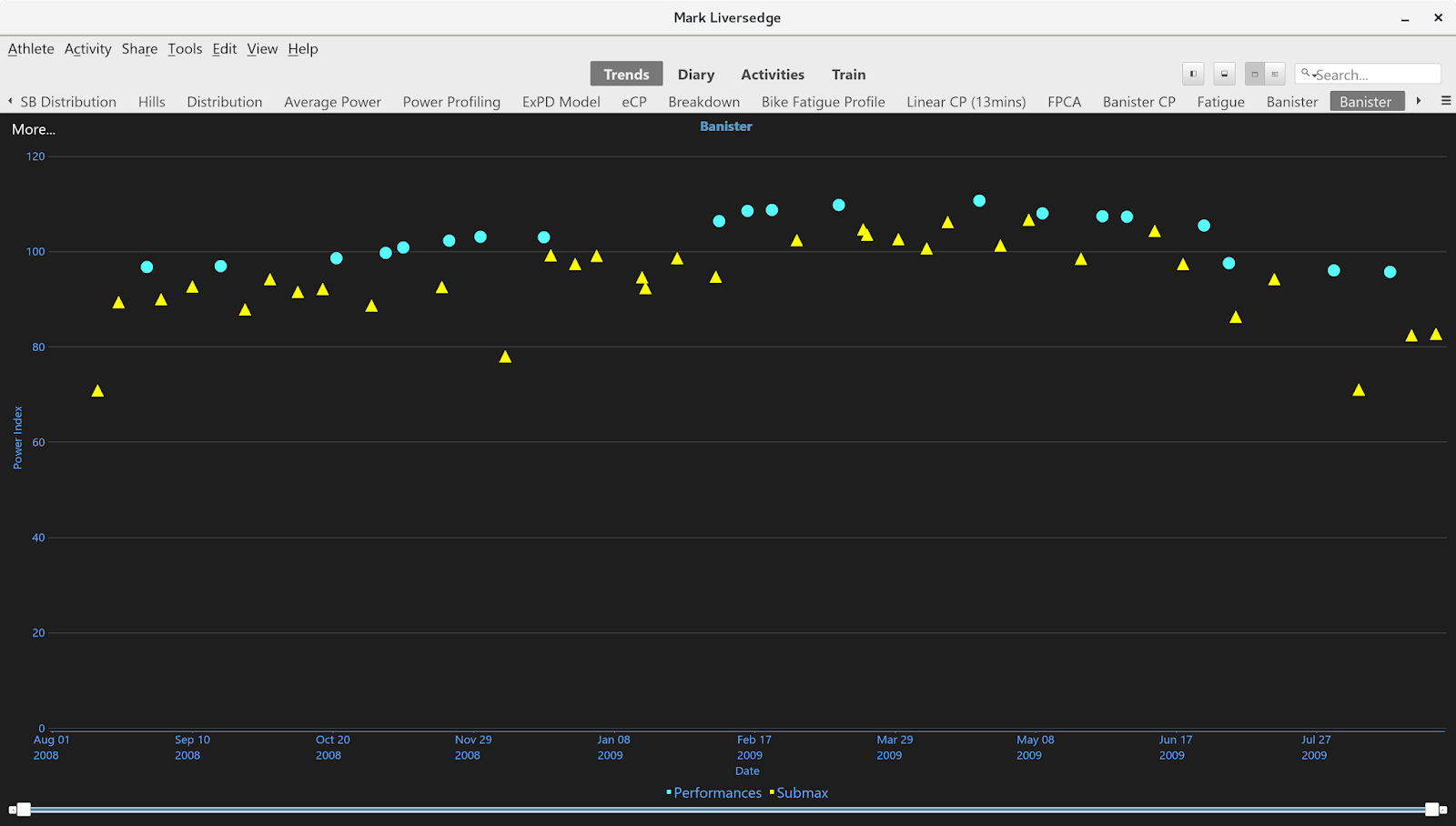Select the Breakdown tab
The image size is (1456, 826).
704,102
